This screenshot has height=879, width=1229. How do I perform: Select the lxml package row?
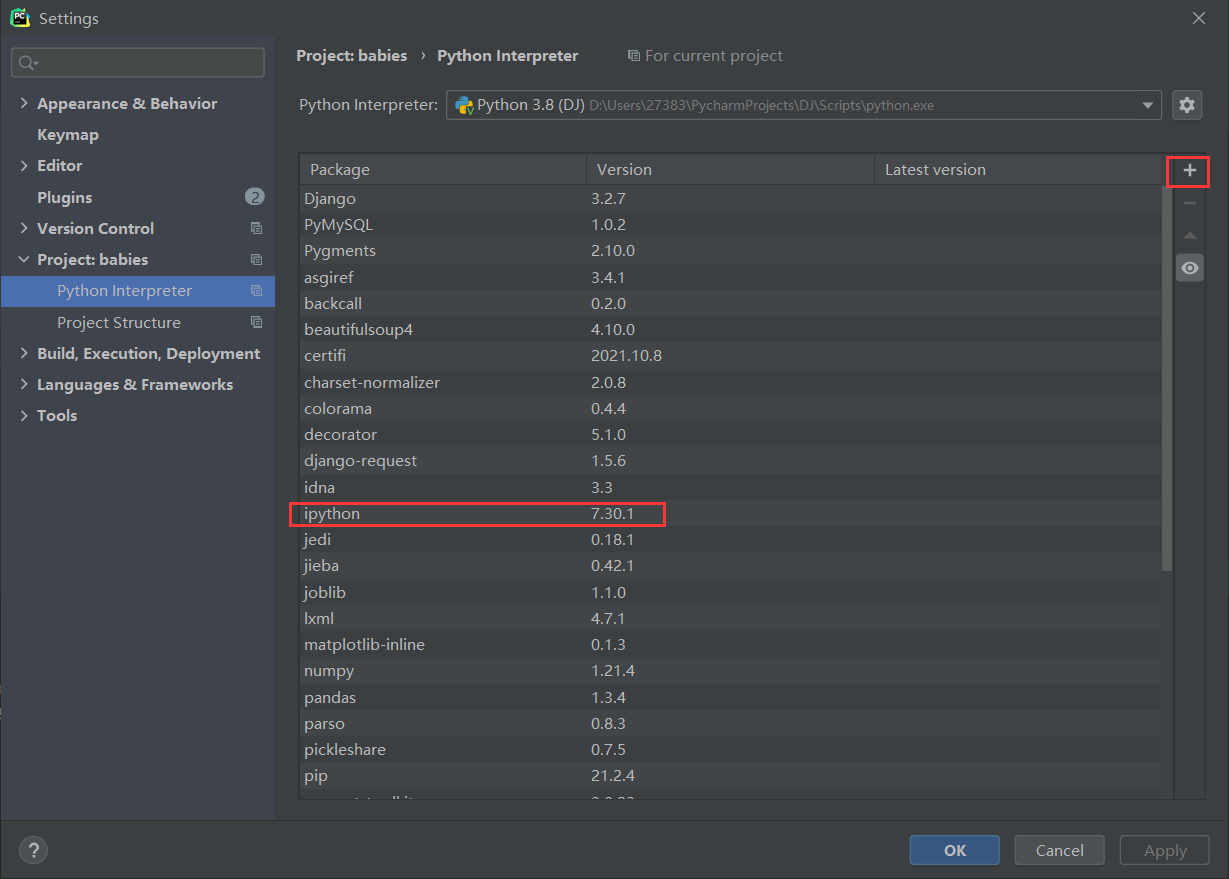click(x=731, y=619)
